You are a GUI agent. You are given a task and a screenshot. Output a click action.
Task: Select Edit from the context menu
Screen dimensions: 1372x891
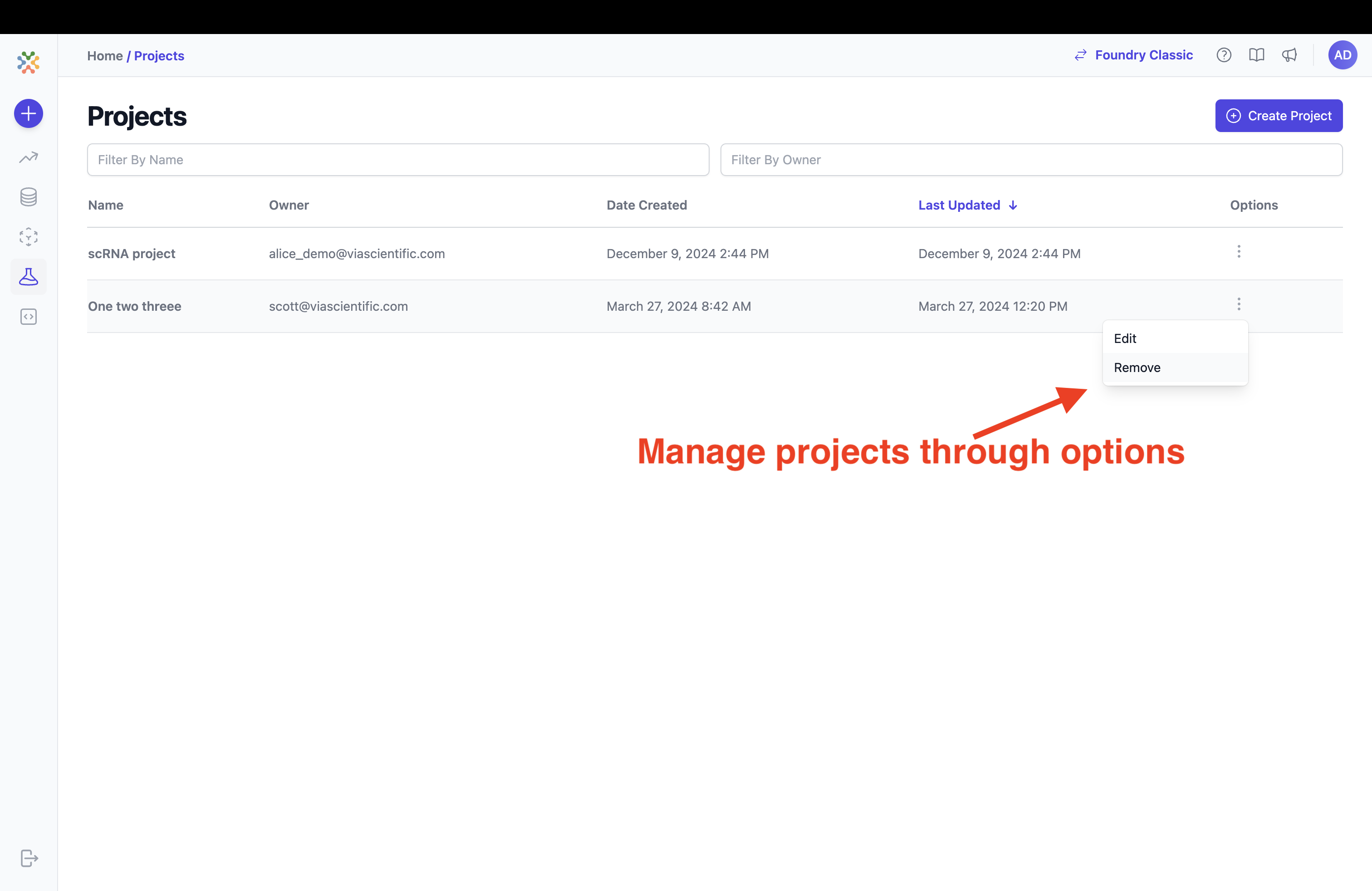(x=1125, y=338)
